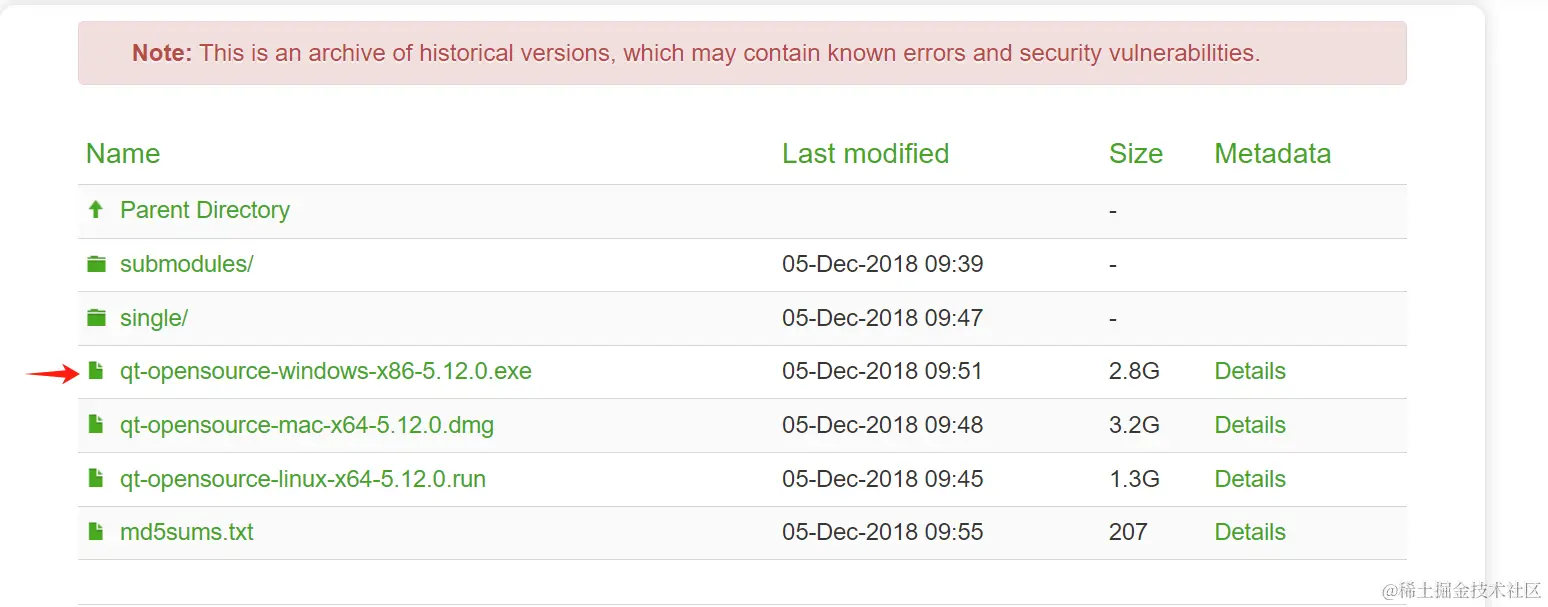Download qt-opensource-linux-x64-5.12.0.run
Screen dimensions: 1548x607
pos(303,479)
